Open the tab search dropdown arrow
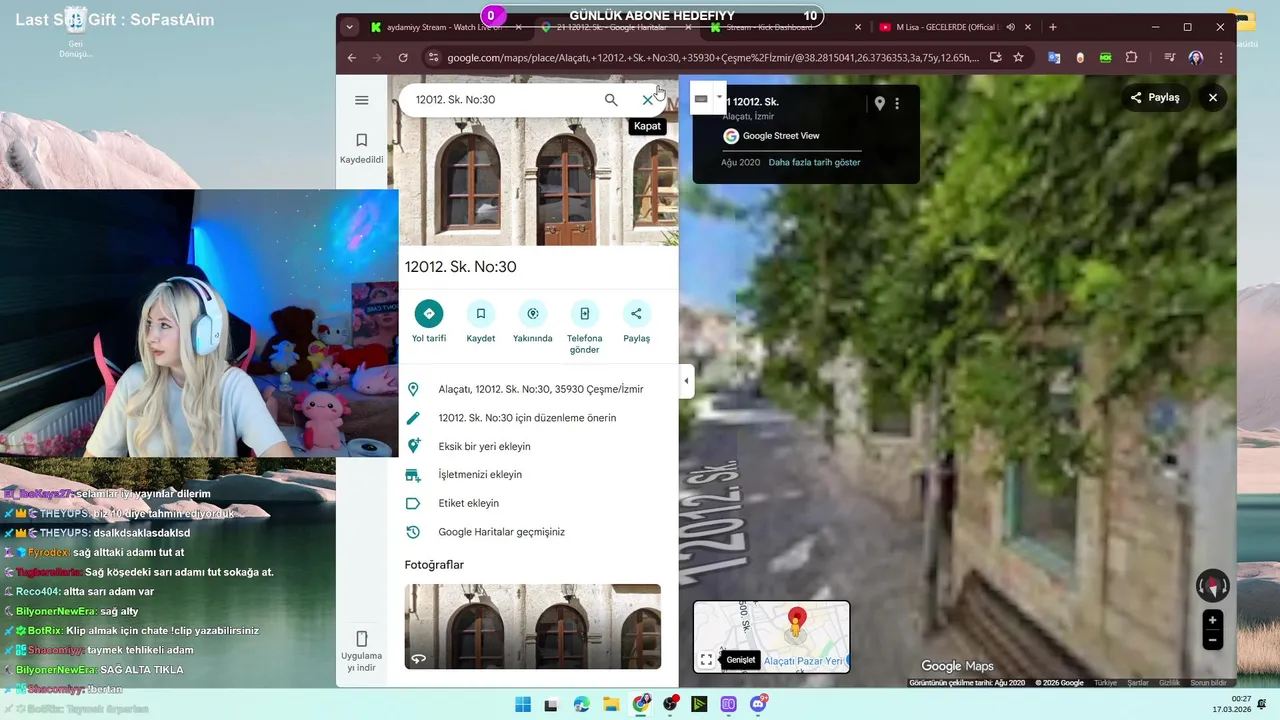This screenshot has height=720, width=1280. coord(349,27)
